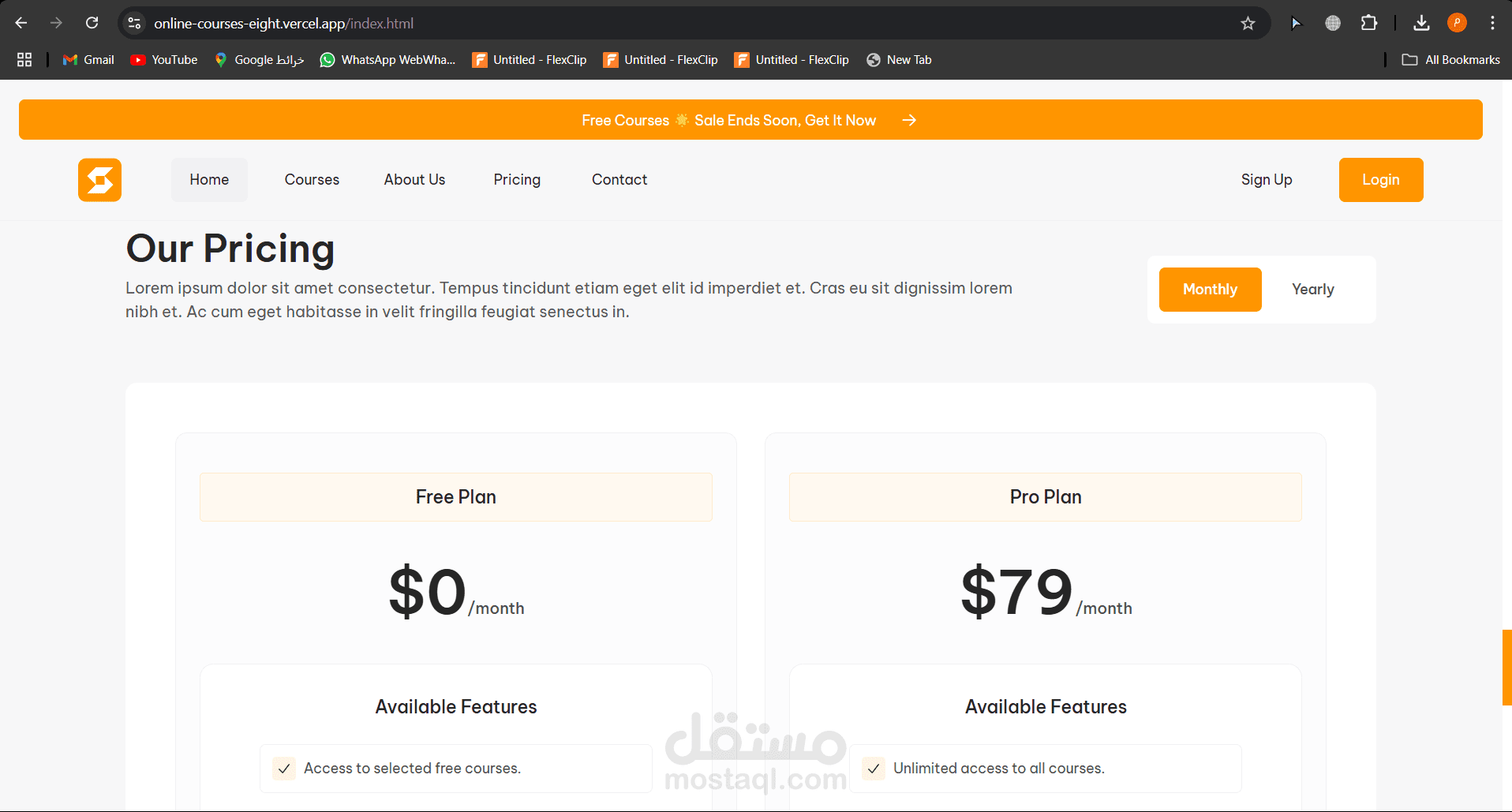Viewport: 1512px width, 812px height.
Task: Open the Extensions puzzle icon
Action: [1369, 23]
